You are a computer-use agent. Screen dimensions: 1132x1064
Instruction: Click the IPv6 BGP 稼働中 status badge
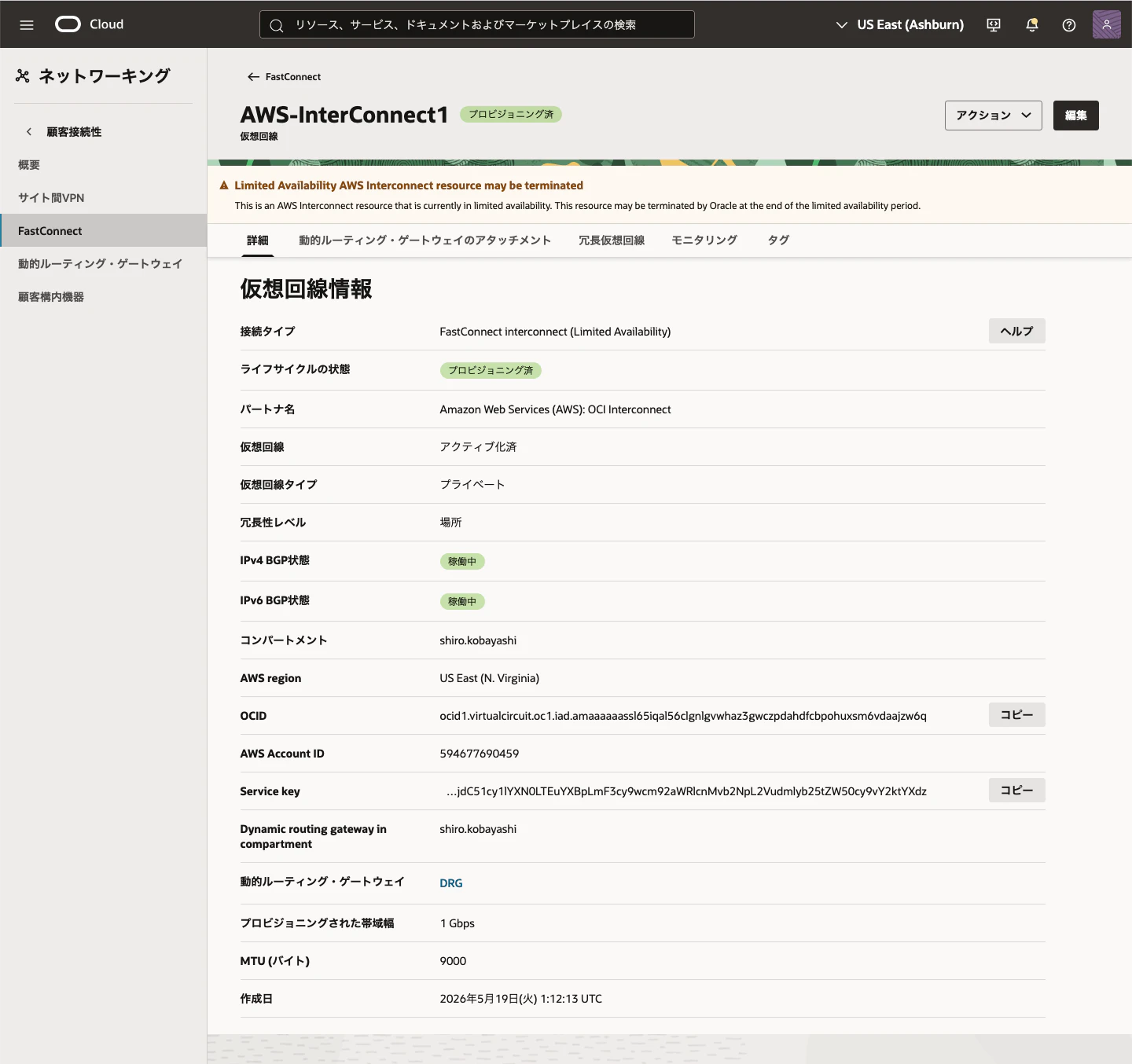[462, 602]
